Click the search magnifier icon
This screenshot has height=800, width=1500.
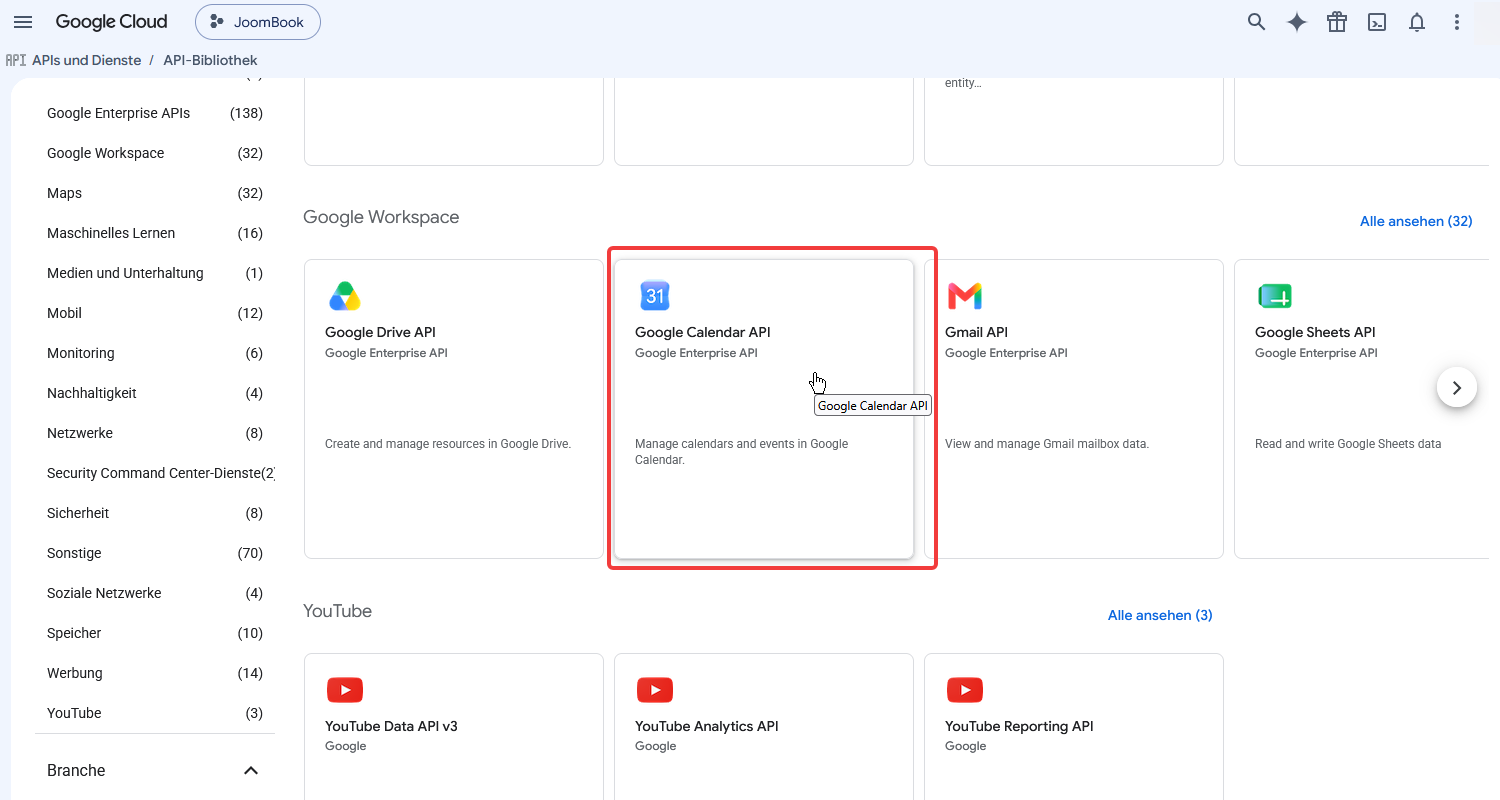tap(1257, 22)
